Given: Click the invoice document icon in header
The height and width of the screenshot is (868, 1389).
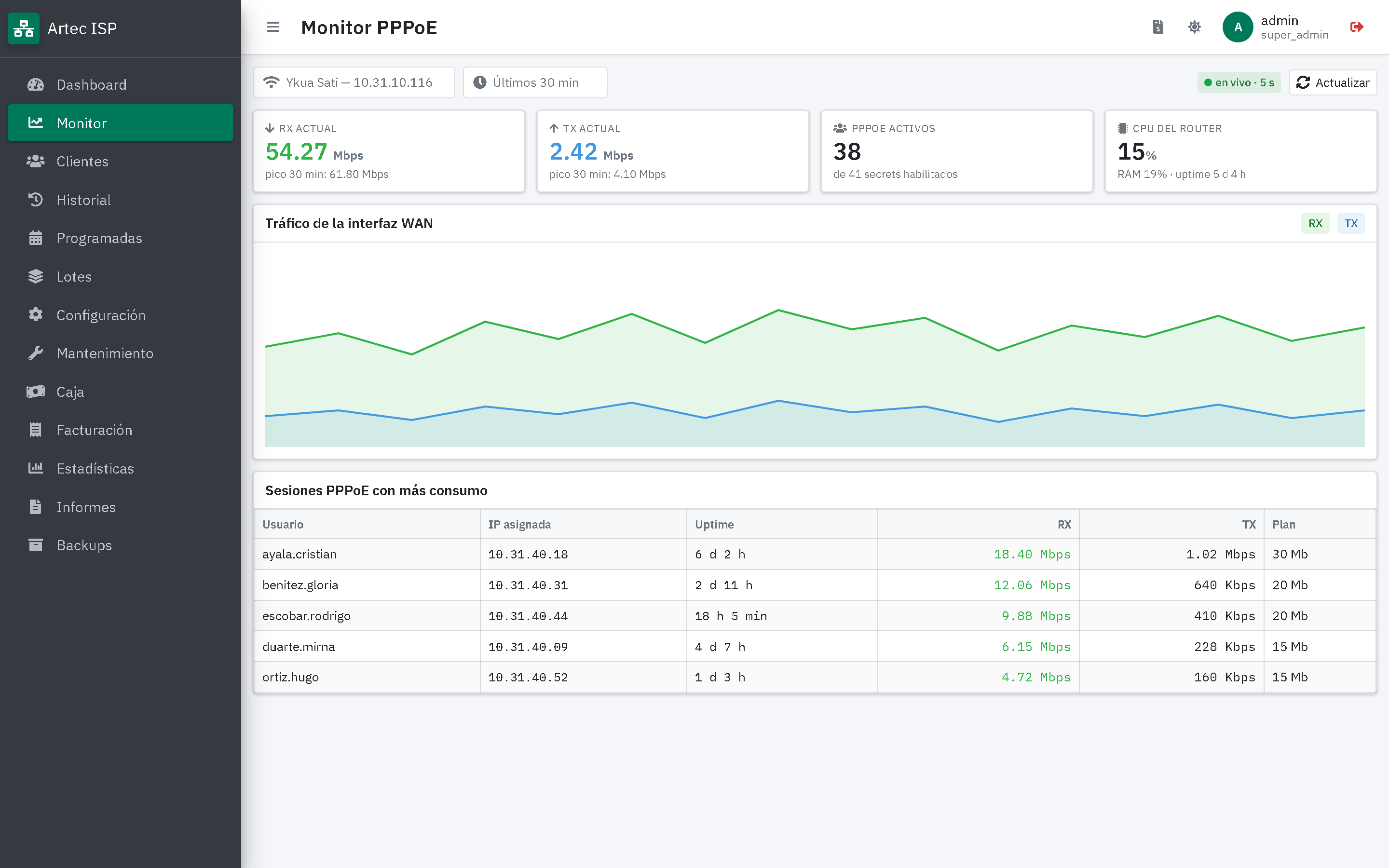Looking at the screenshot, I should [1157, 27].
